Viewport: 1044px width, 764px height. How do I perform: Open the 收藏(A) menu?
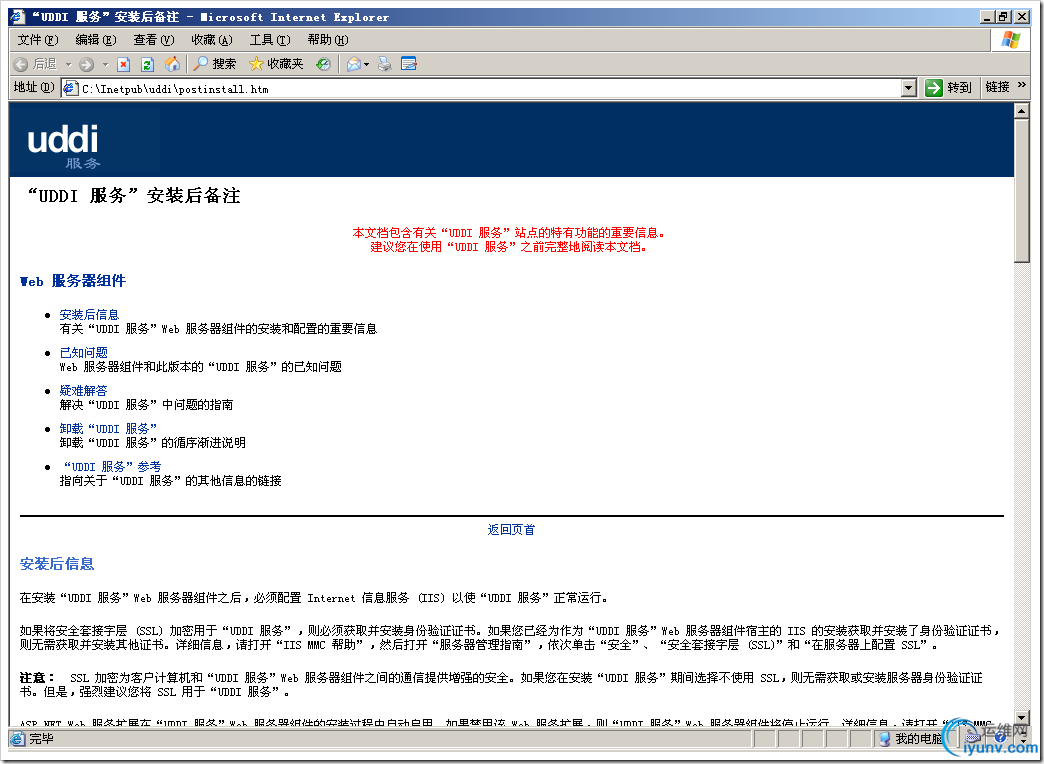[212, 40]
